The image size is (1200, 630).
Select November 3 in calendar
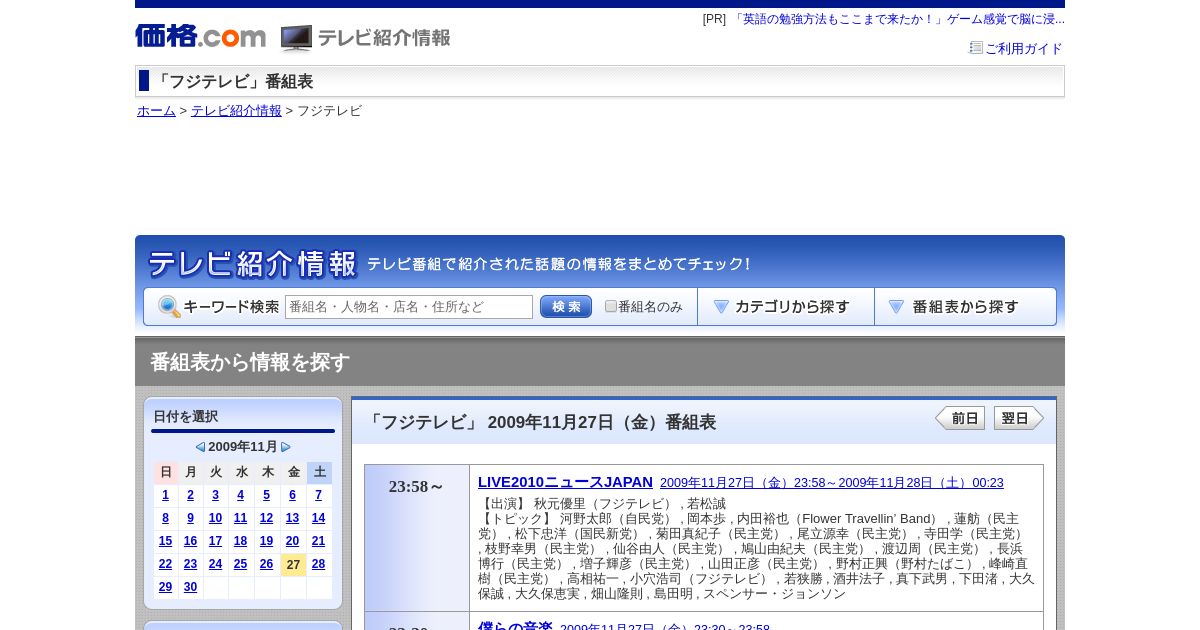coord(216,495)
